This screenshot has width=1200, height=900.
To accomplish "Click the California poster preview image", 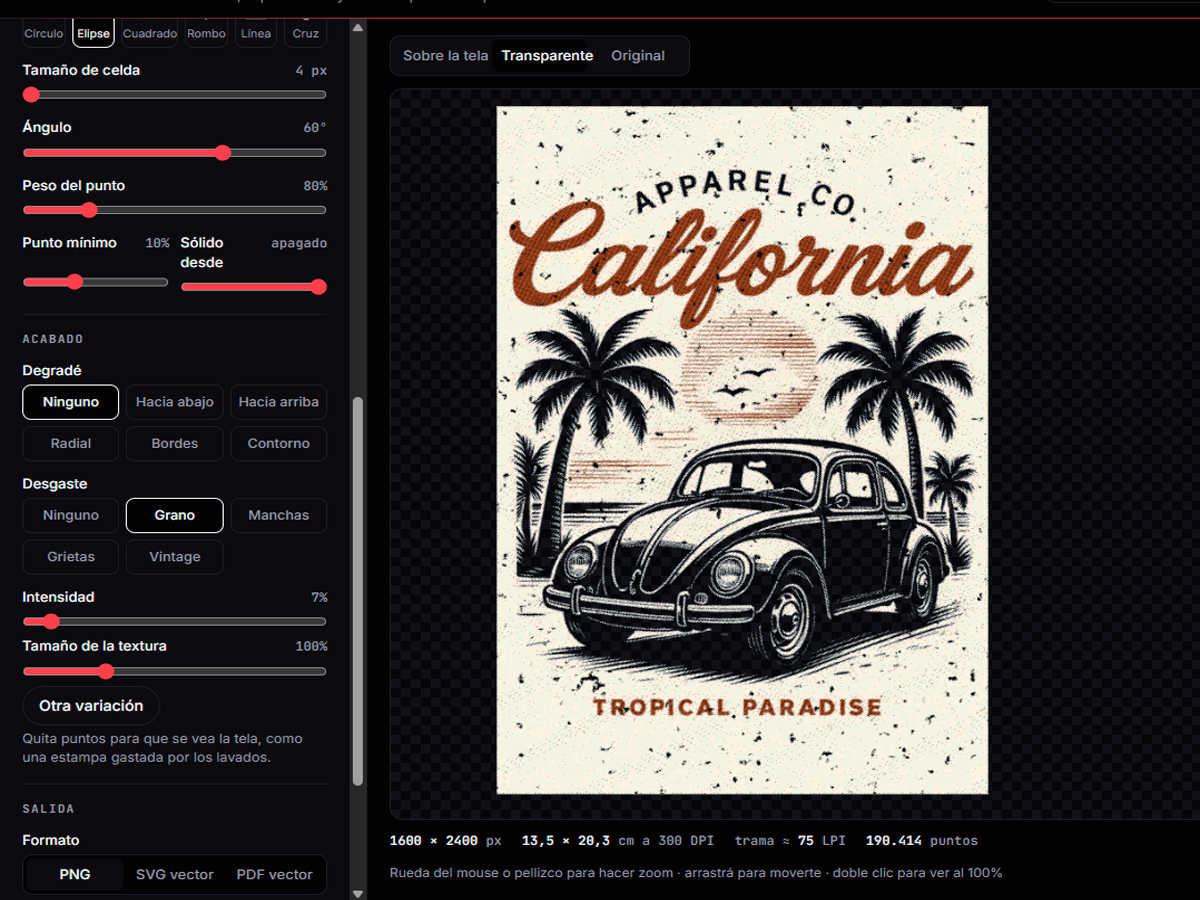I will tap(742, 450).
